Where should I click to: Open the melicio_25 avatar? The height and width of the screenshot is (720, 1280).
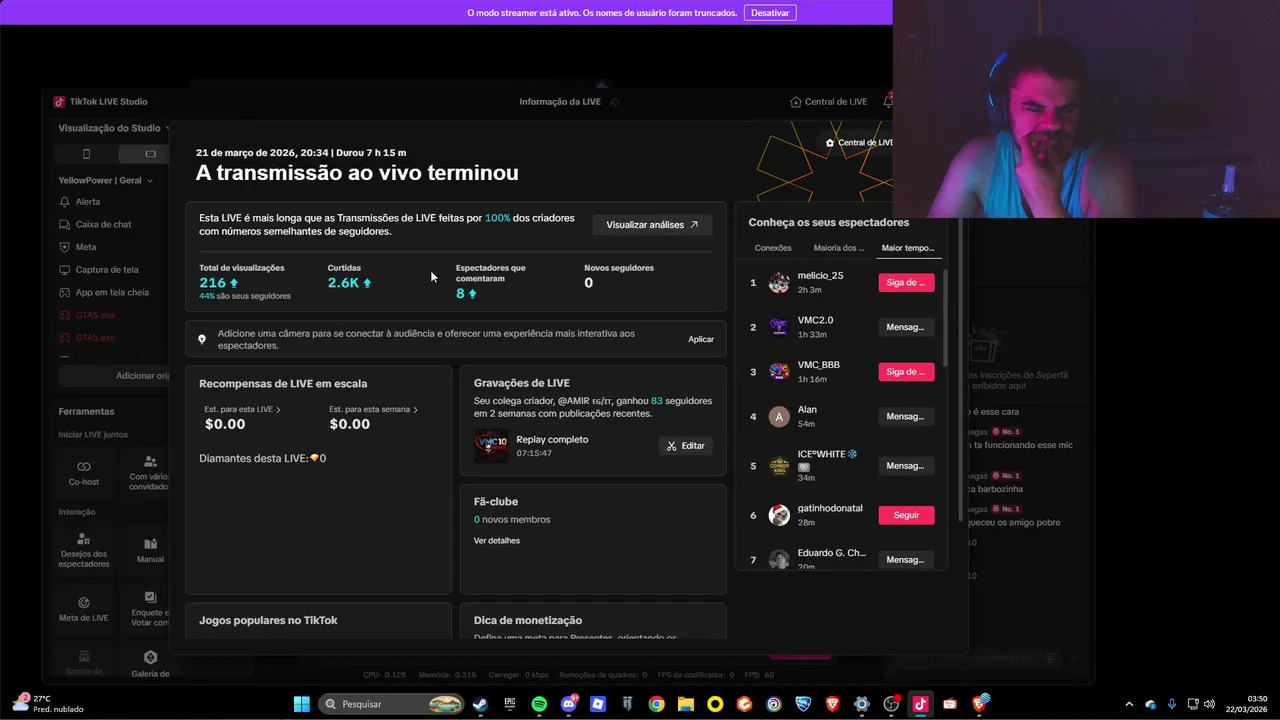click(779, 283)
